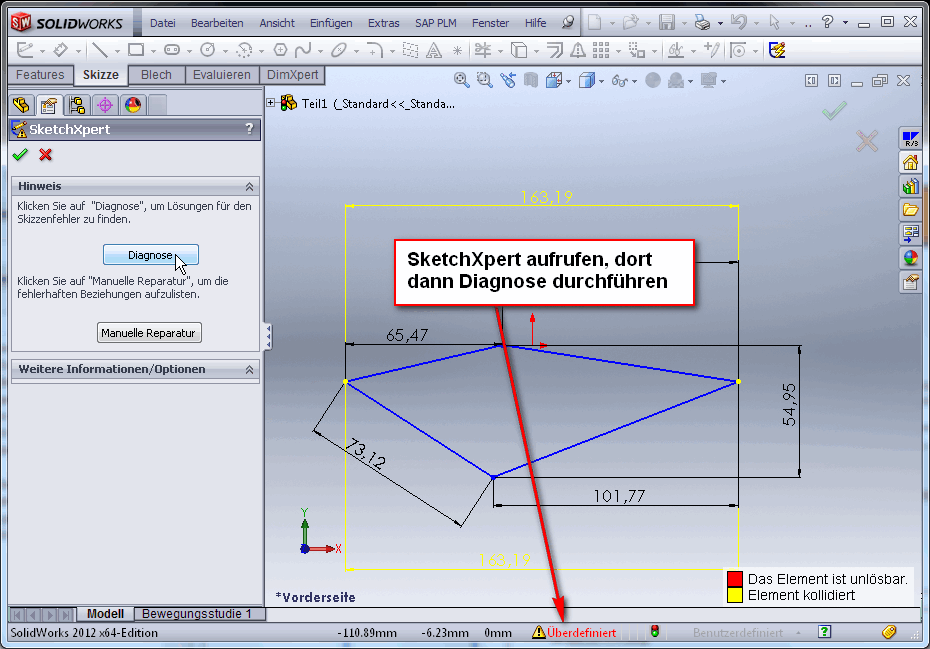Screen dimensions: 930x649
Task: Select the Rectangle sketch tool
Action: [x=136, y=50]
